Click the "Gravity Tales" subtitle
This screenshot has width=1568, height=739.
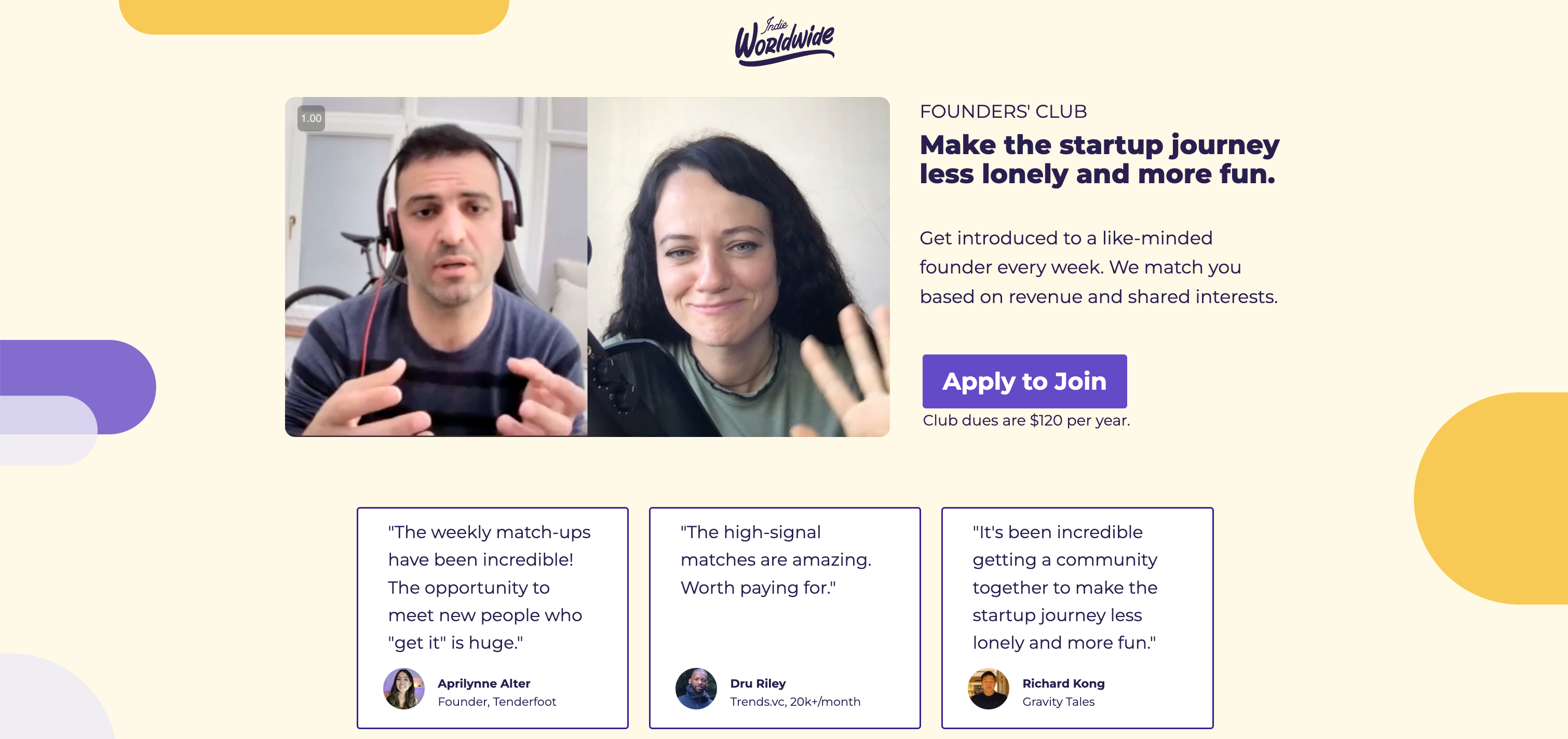coord(1058,701)
